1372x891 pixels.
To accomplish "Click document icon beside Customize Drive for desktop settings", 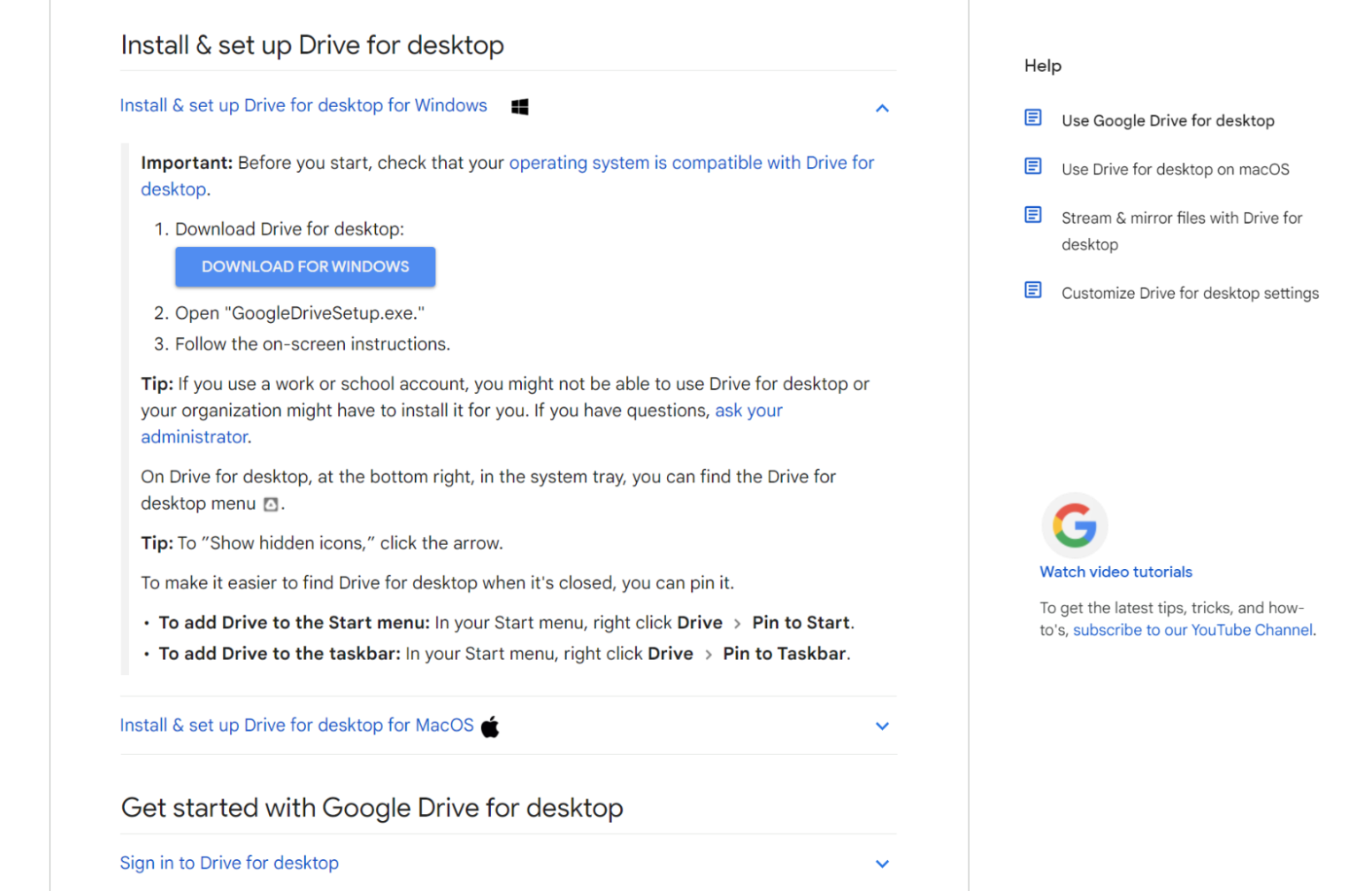I will pyautogui.click(x=1032, y=290).
